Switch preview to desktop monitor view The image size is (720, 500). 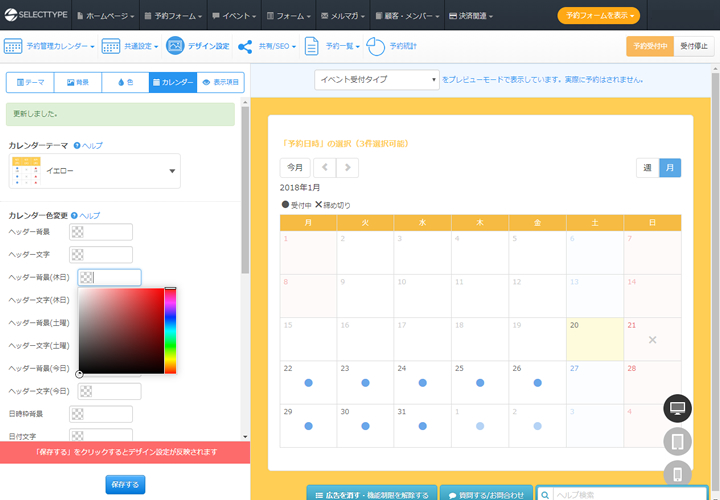(x=677, y=408)
